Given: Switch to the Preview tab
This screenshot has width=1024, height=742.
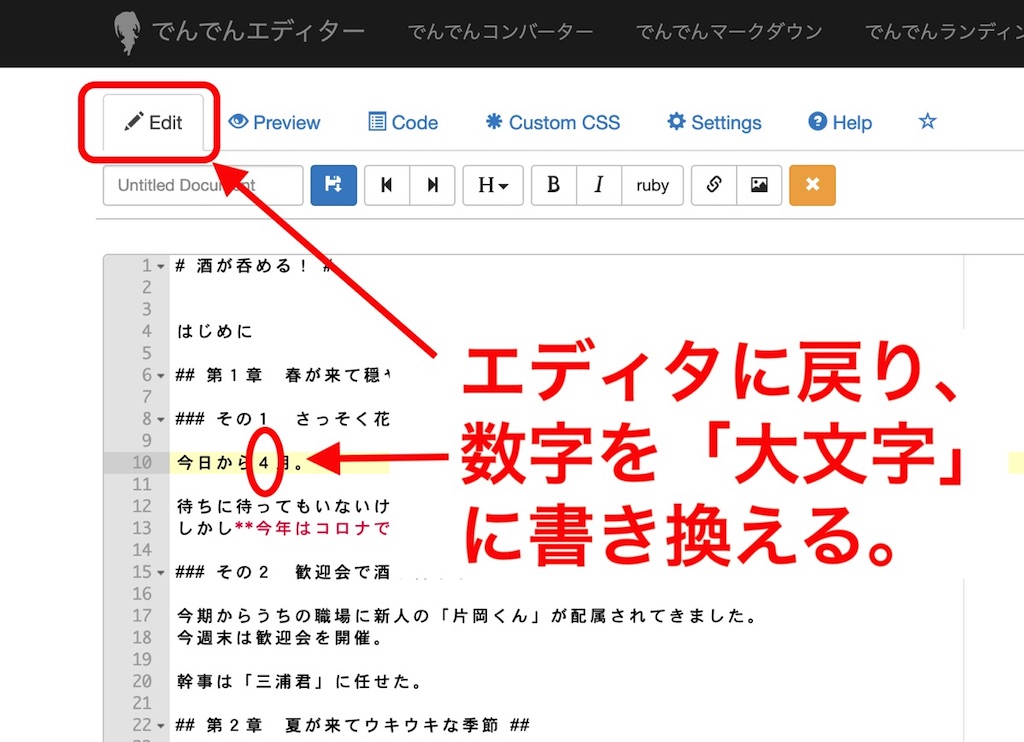Looking at the screenshot, I should (274, 122).
